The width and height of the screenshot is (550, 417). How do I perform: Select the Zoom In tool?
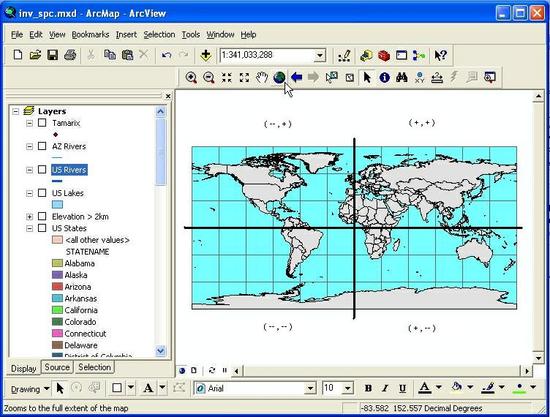191,77
